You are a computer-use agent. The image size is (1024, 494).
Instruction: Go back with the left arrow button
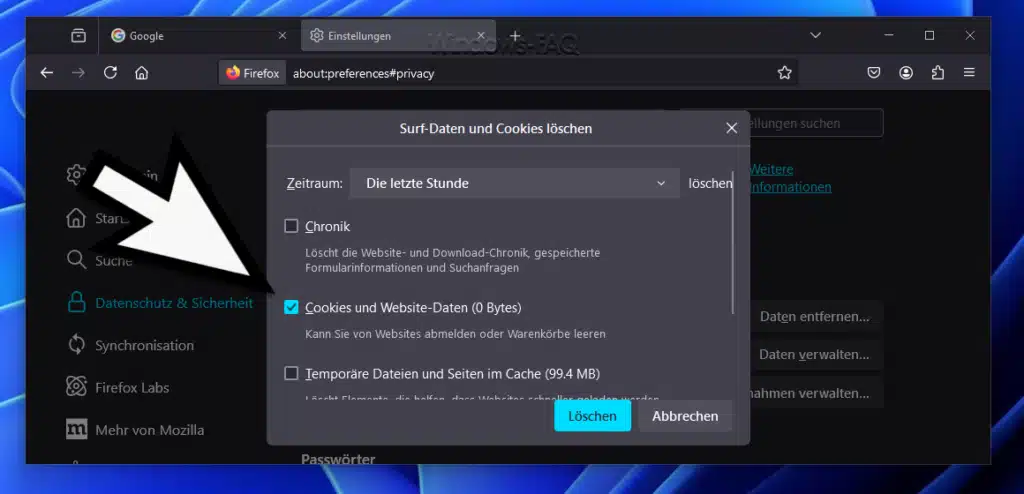pyautogui.click(x=46, y=73)
